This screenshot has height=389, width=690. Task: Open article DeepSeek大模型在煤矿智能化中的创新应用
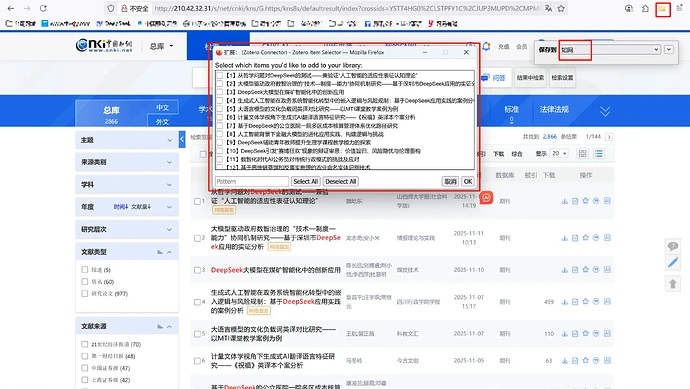[275, 270]
